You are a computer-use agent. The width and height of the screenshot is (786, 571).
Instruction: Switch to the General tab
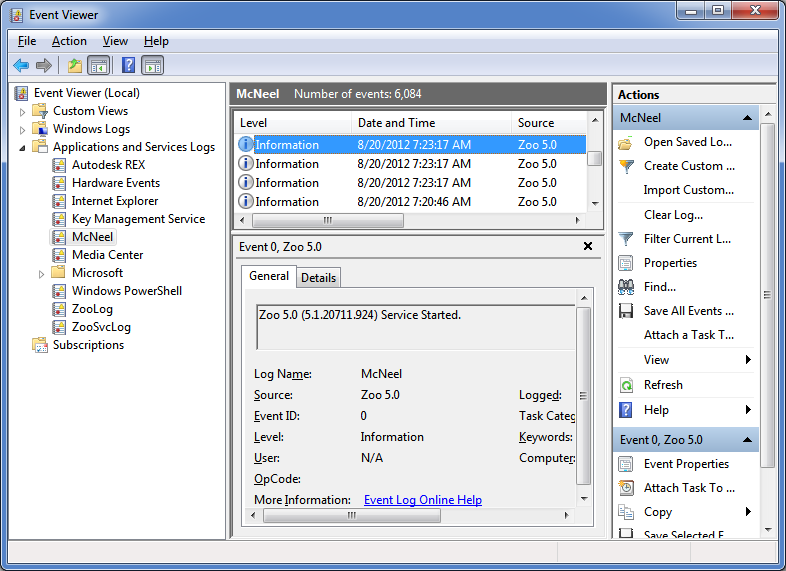coord(269,276)
